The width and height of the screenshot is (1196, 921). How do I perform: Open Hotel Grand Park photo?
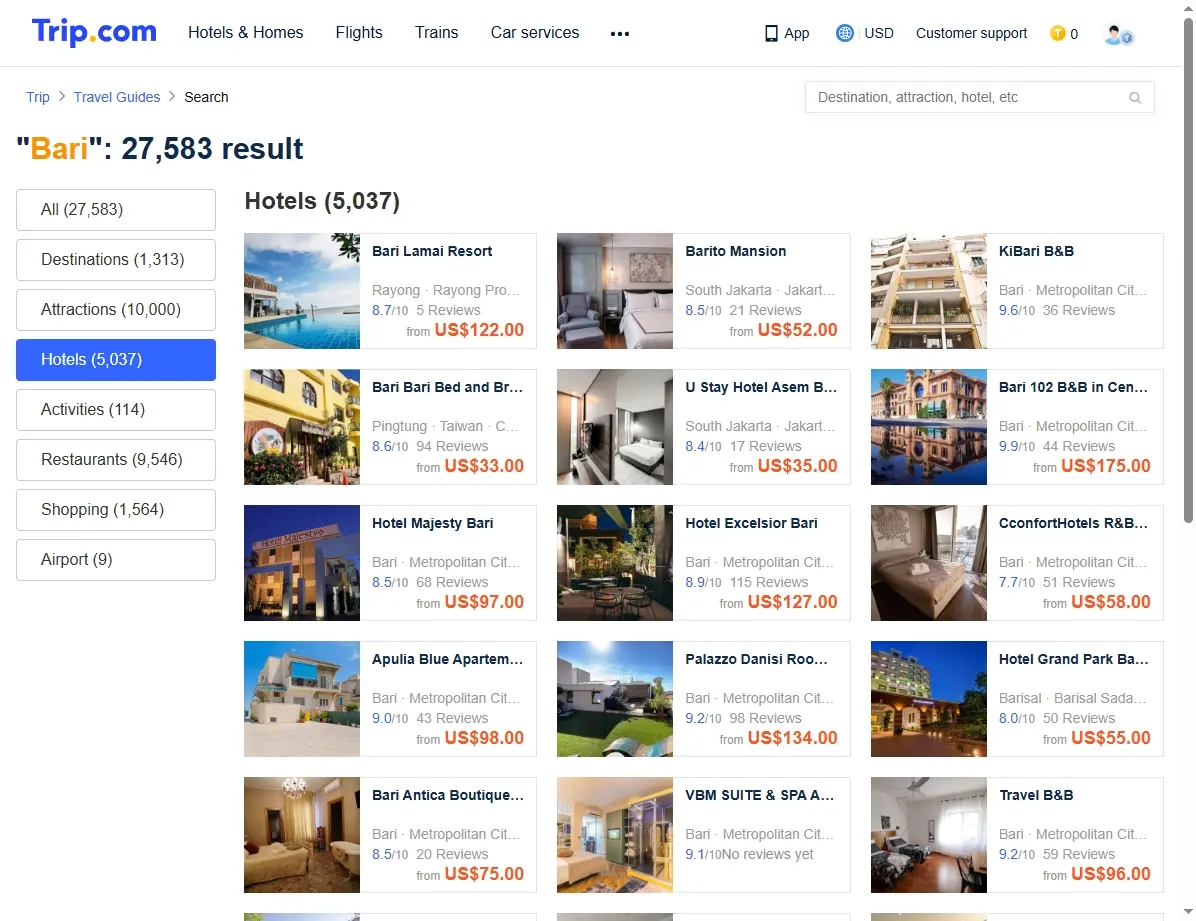tap(928, 699)
